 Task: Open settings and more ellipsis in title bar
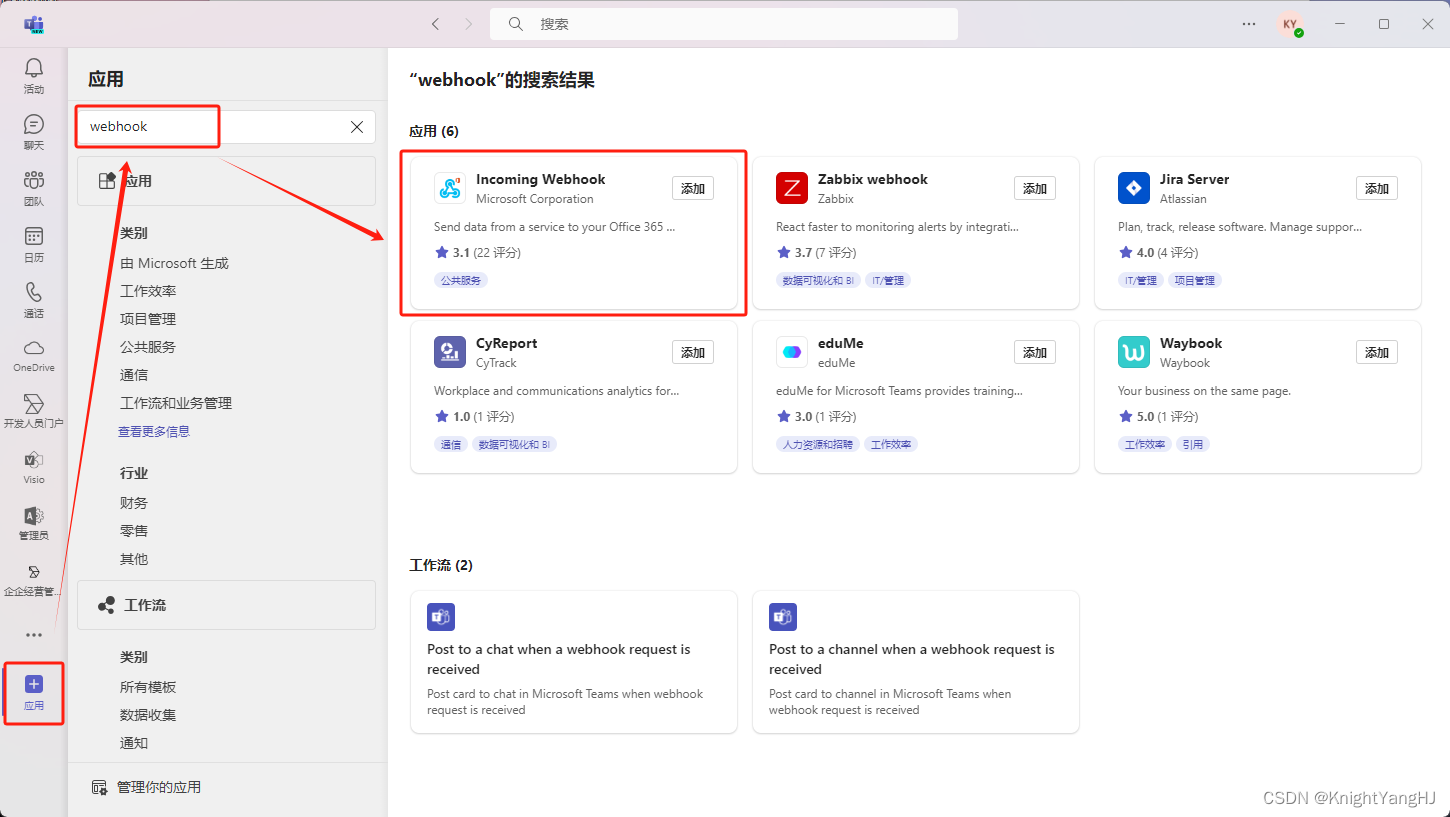1249,24
